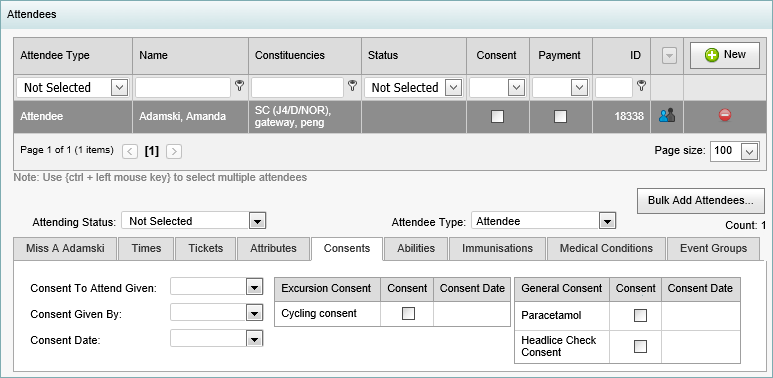Click the Excursion Consent column header

[x=326, y=288]
